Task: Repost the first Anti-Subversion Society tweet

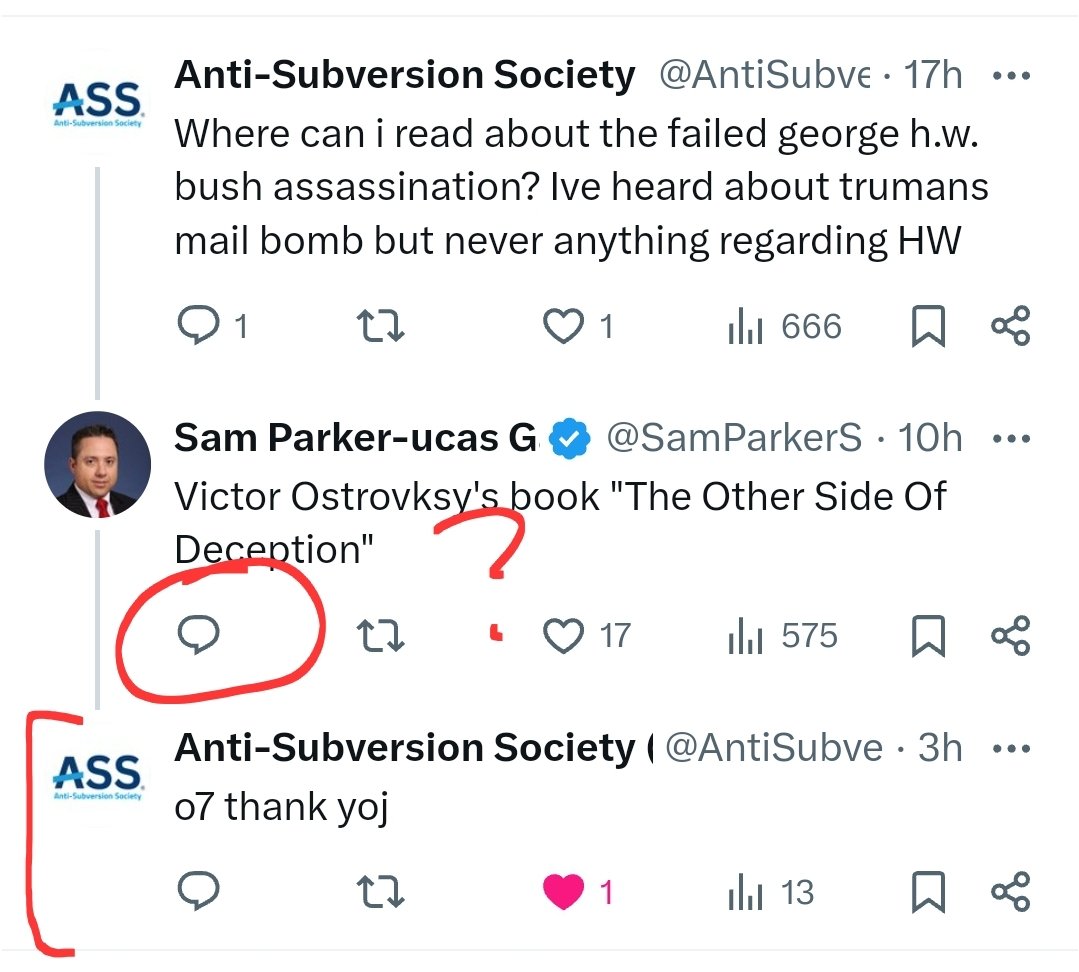Action: [x=381, y=326]
